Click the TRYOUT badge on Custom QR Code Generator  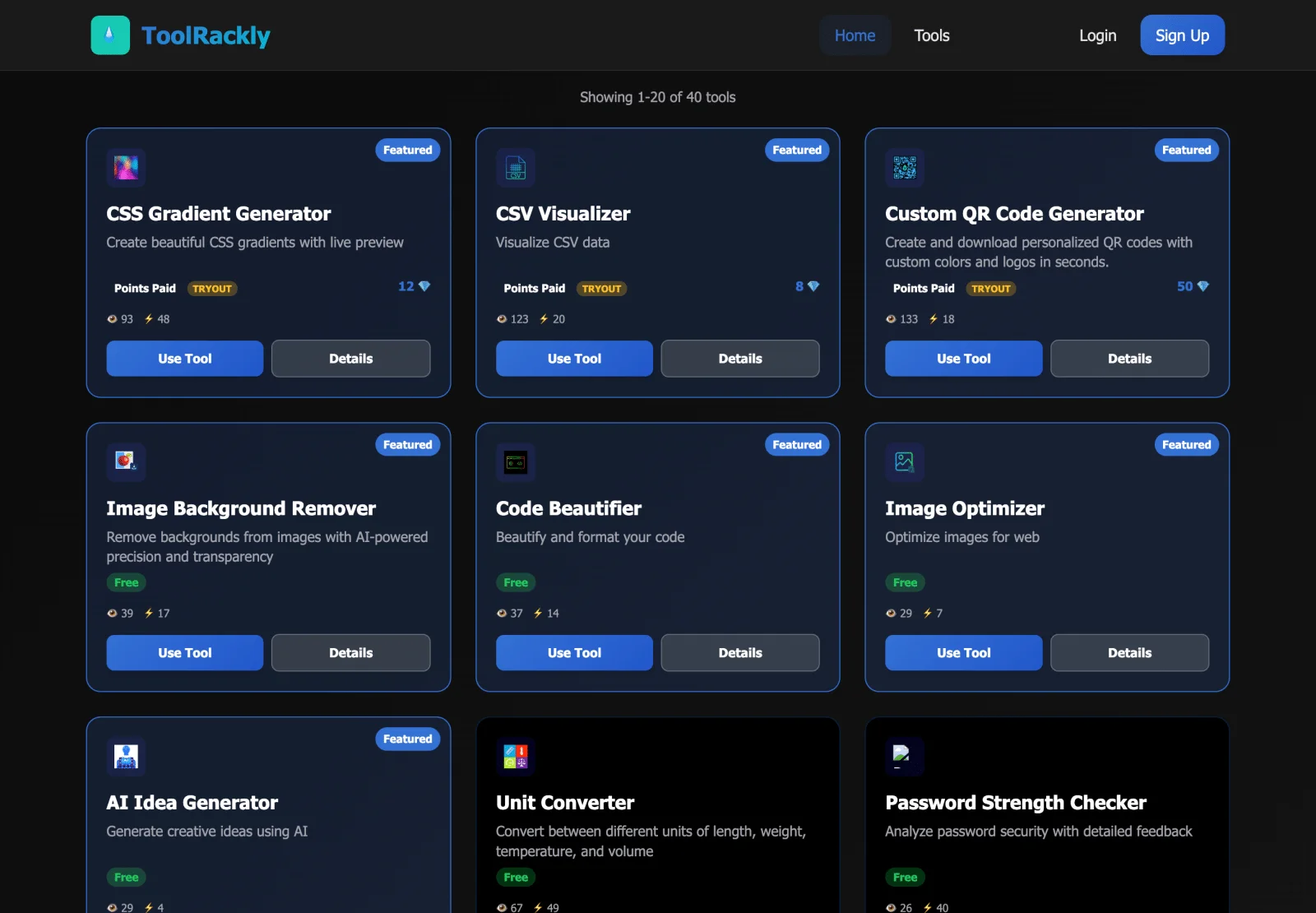[x=991, y=289]
